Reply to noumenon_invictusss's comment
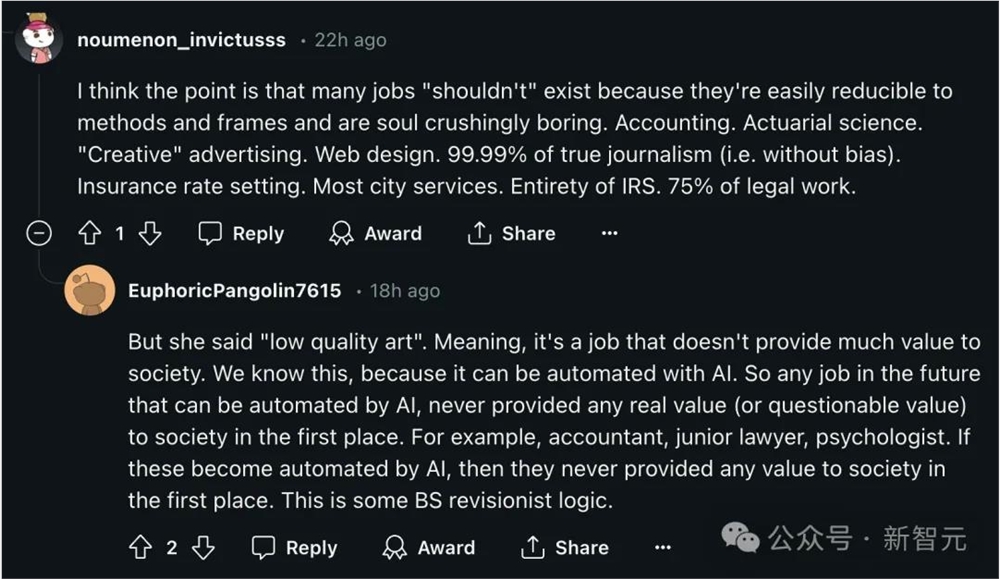The width and height of the screenshot is (1000, 579). (x=241, y=234)
